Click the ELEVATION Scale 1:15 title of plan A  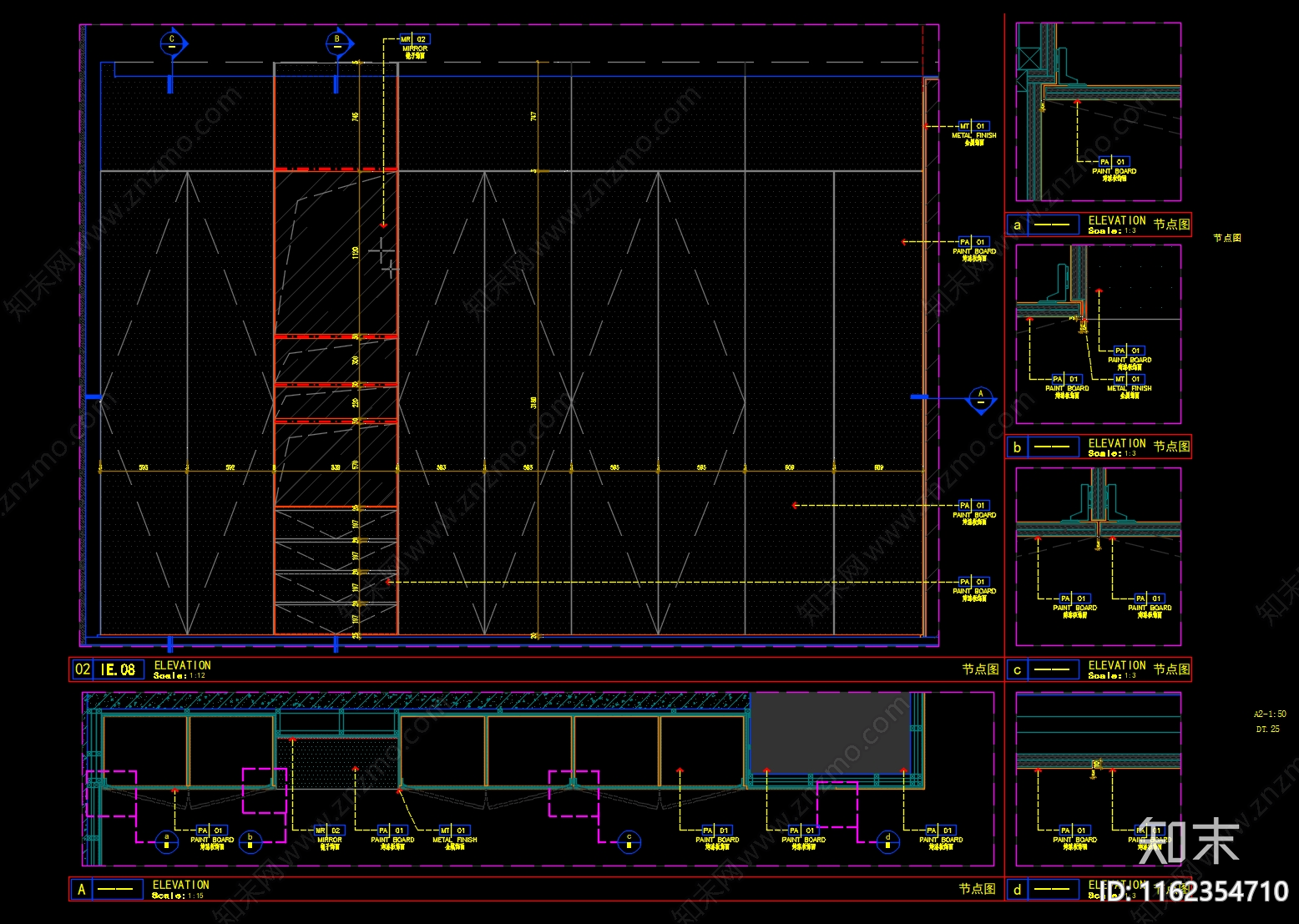[180, 889]
